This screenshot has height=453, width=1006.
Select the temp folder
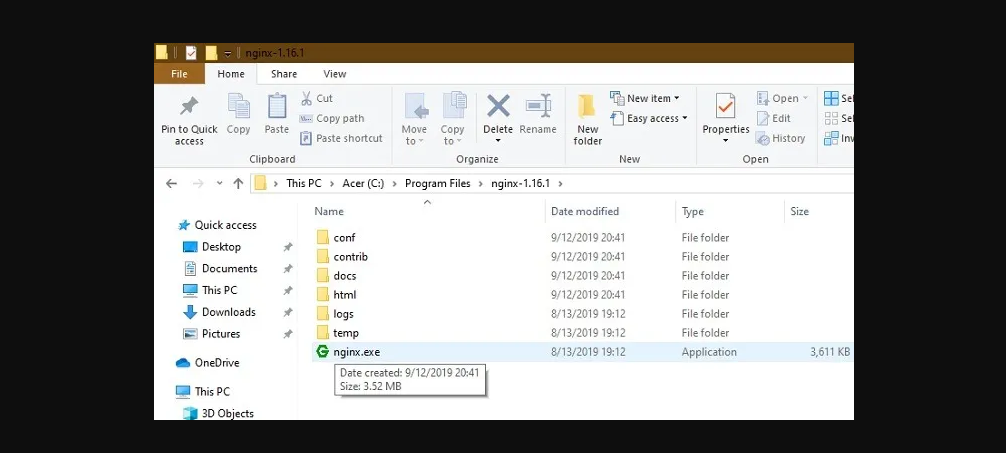[346, 333]
